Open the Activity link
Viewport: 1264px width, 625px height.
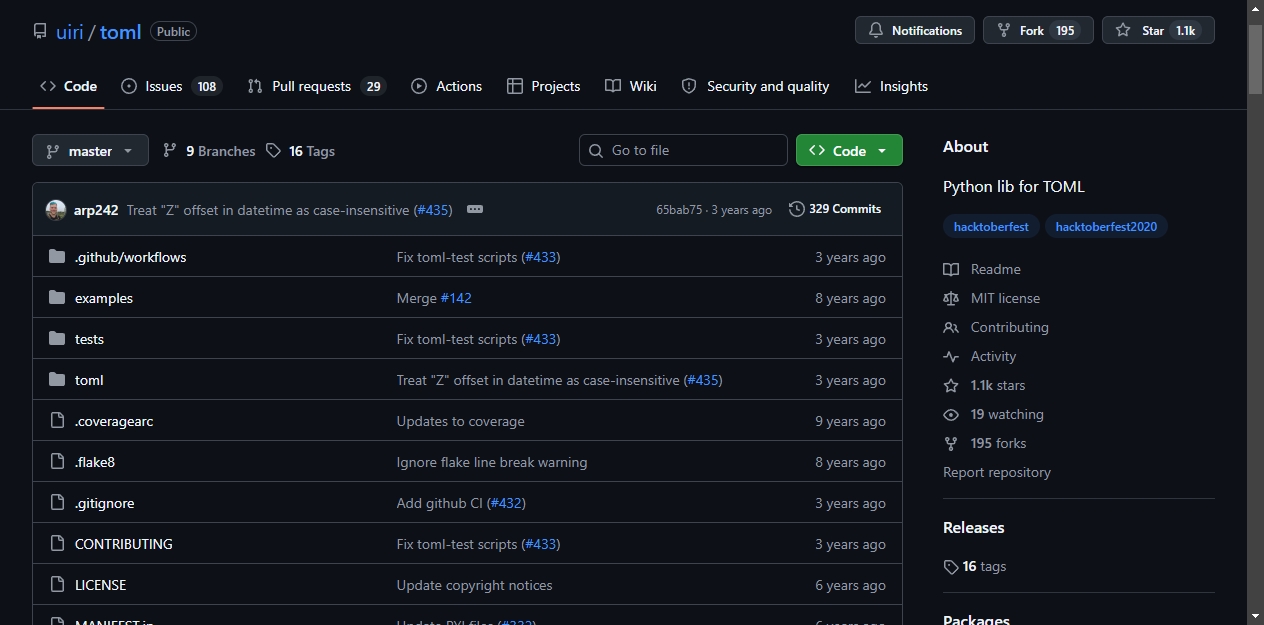(x=979, y=356)
